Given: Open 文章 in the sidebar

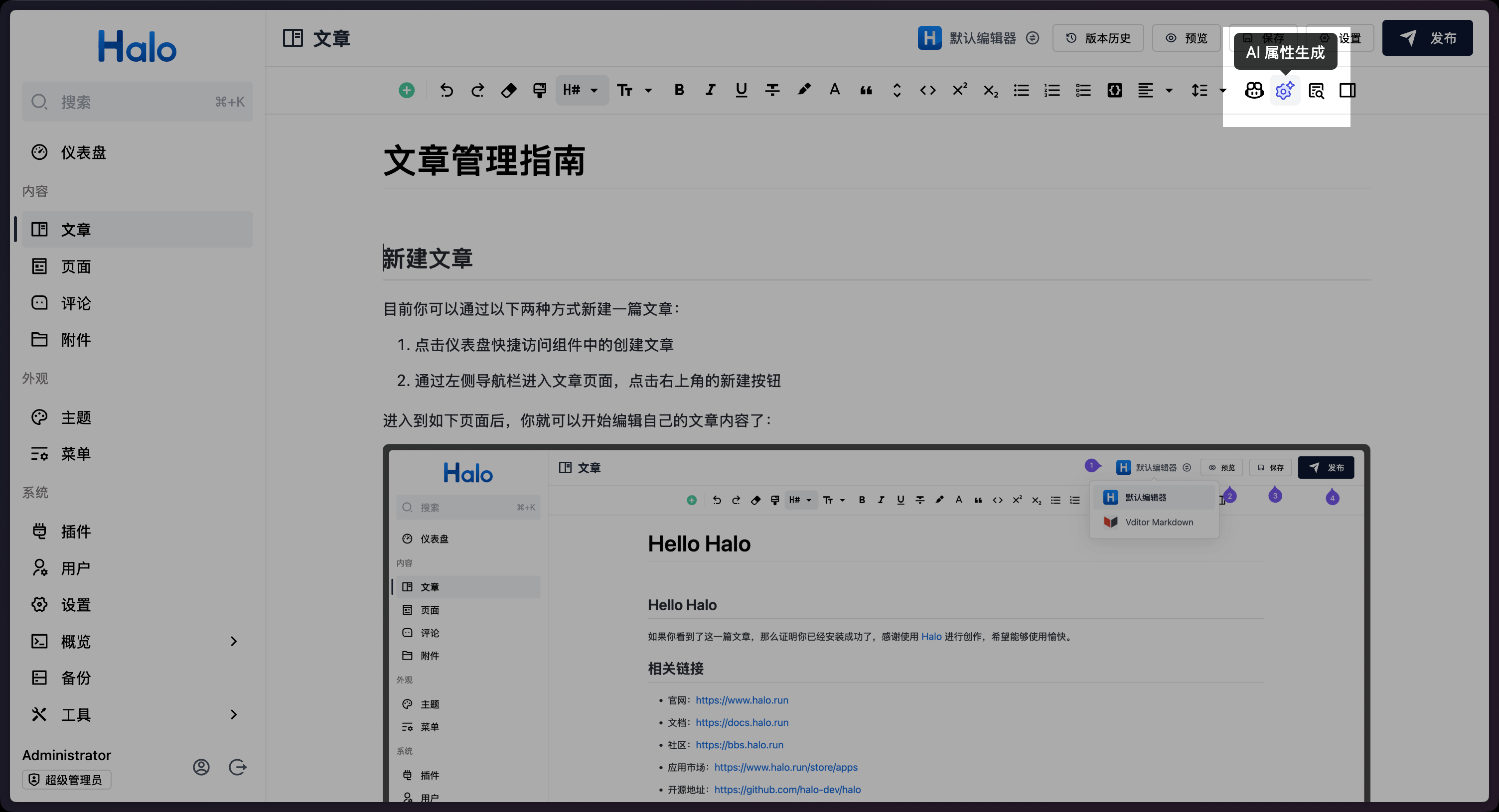Looking at the screenshot, I should 138,229.
